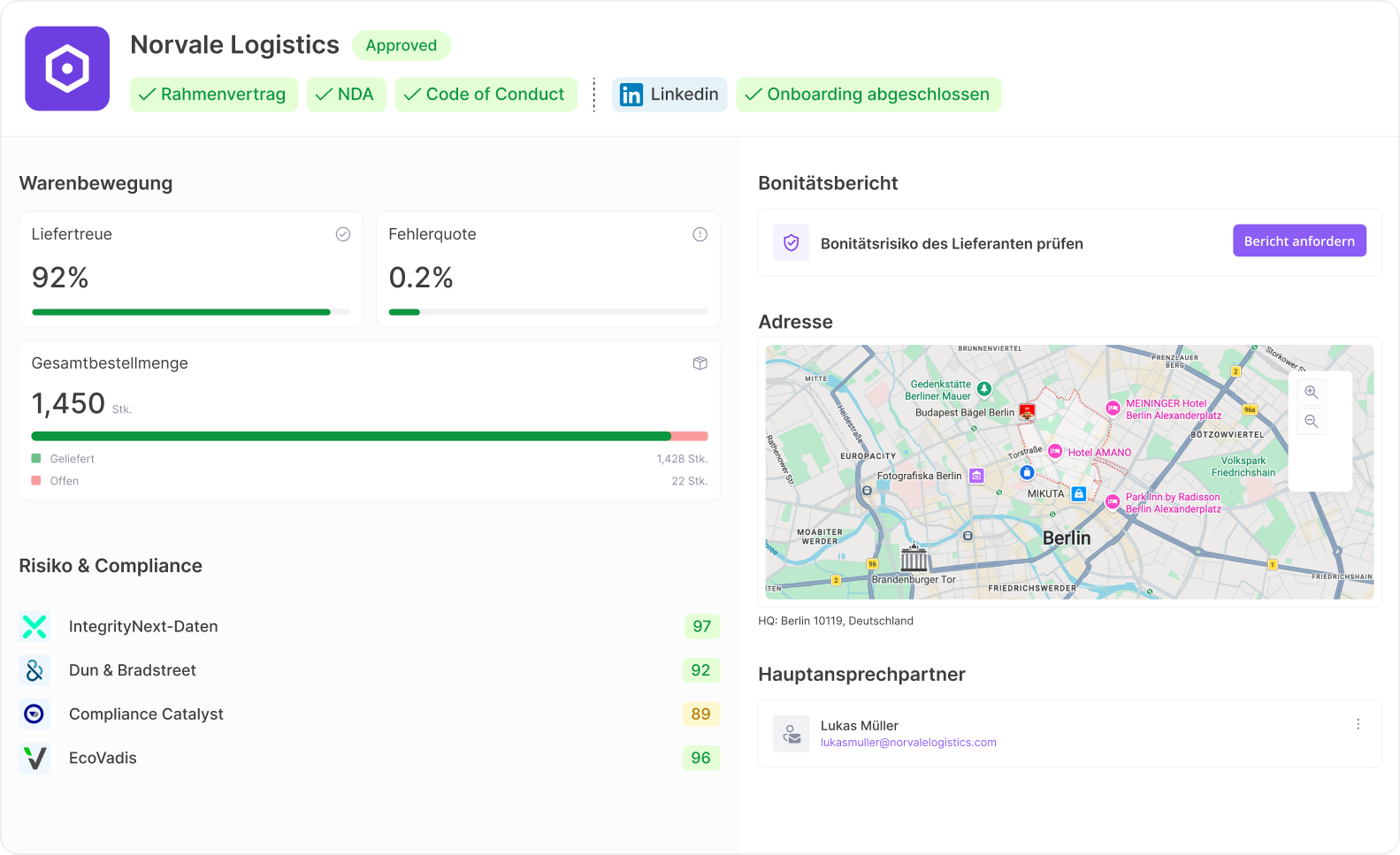Click the Rahmenvertrag badge
This screenshot has width=1400, height=855.
(x=214, y=95)
